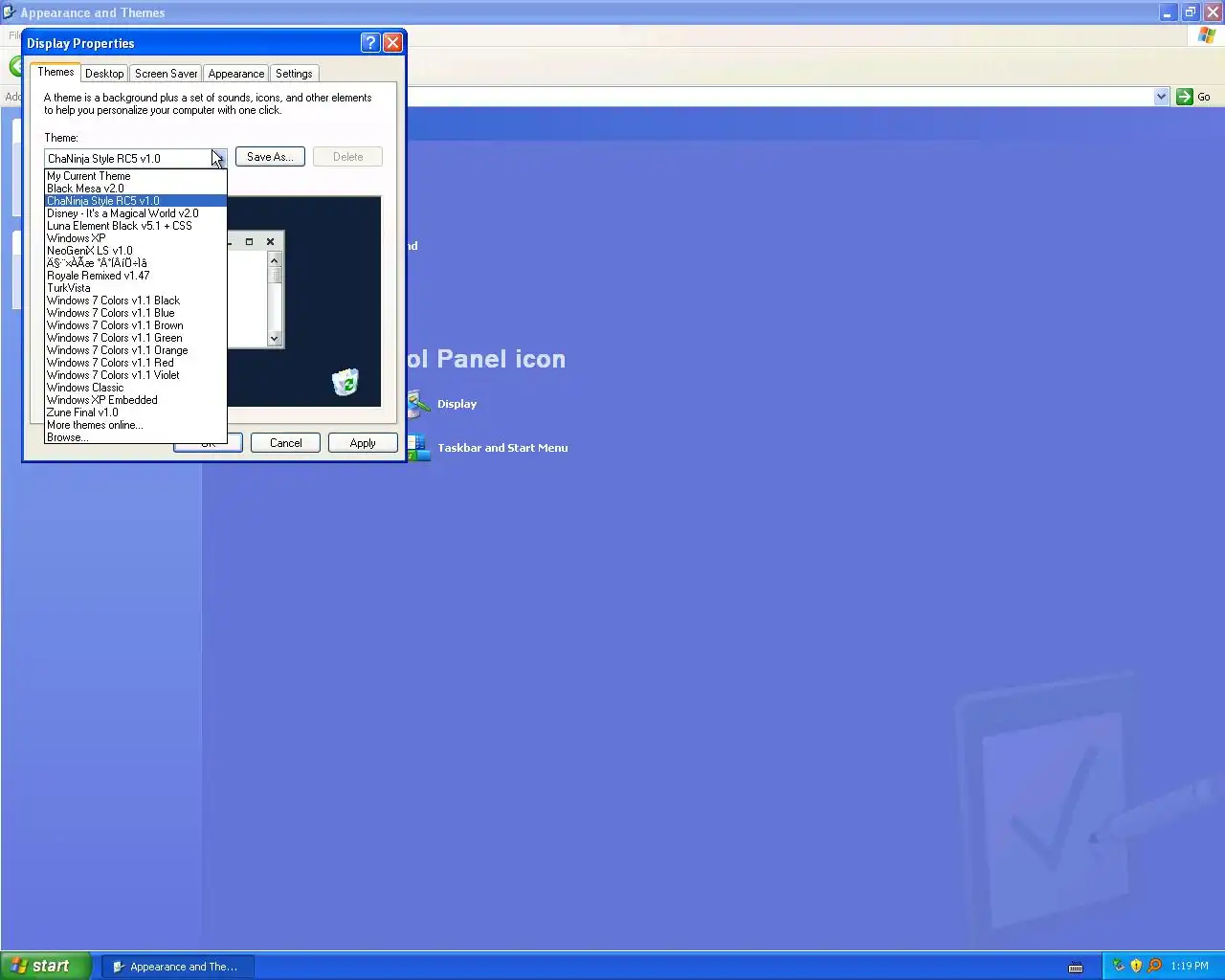Choose Windows 7 Colors v1.1 Blue
The image size is (1225, 980).
(x=135, y=313)
